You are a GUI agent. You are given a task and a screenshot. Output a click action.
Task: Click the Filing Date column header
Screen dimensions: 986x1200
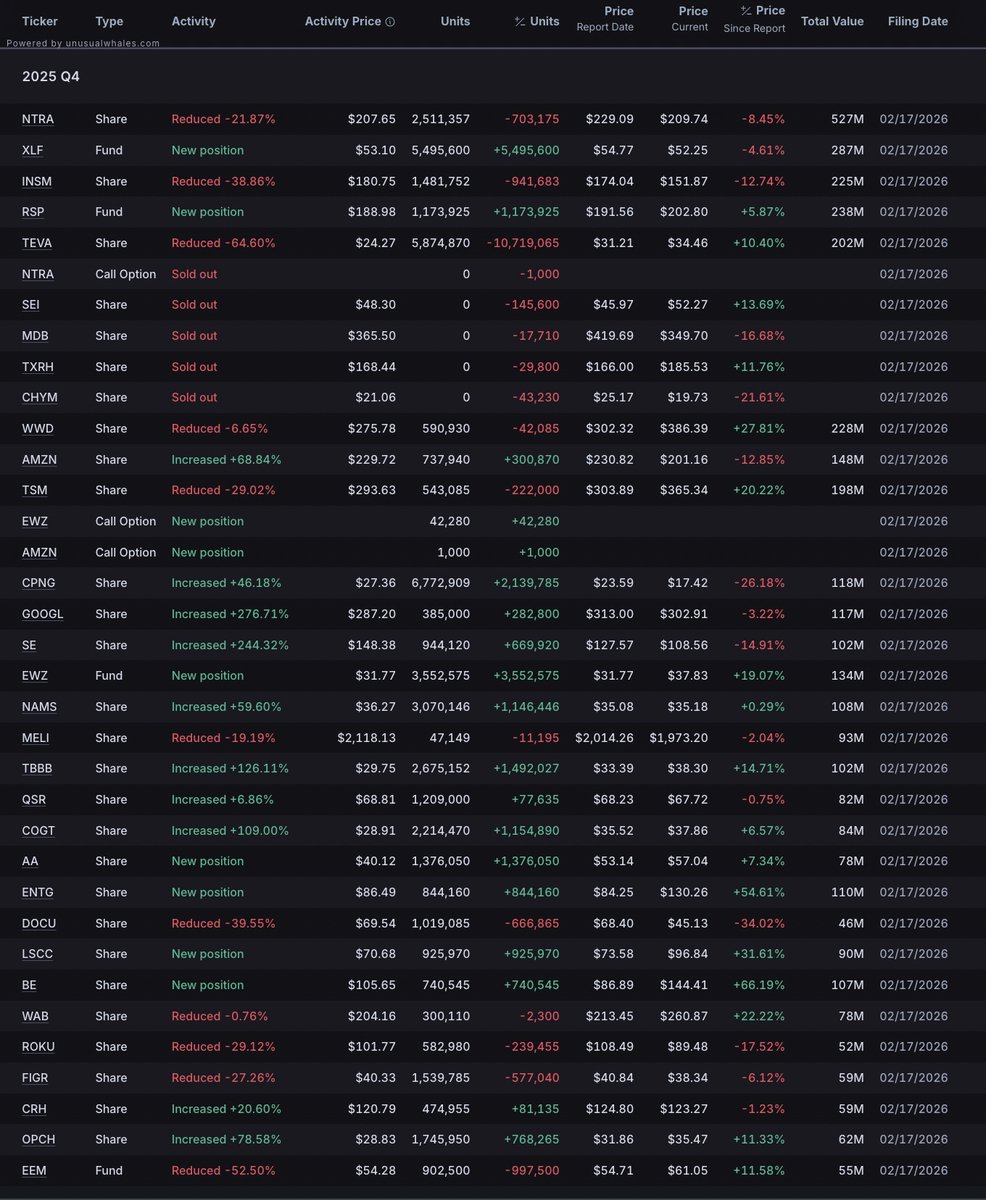tap(917, 21)
